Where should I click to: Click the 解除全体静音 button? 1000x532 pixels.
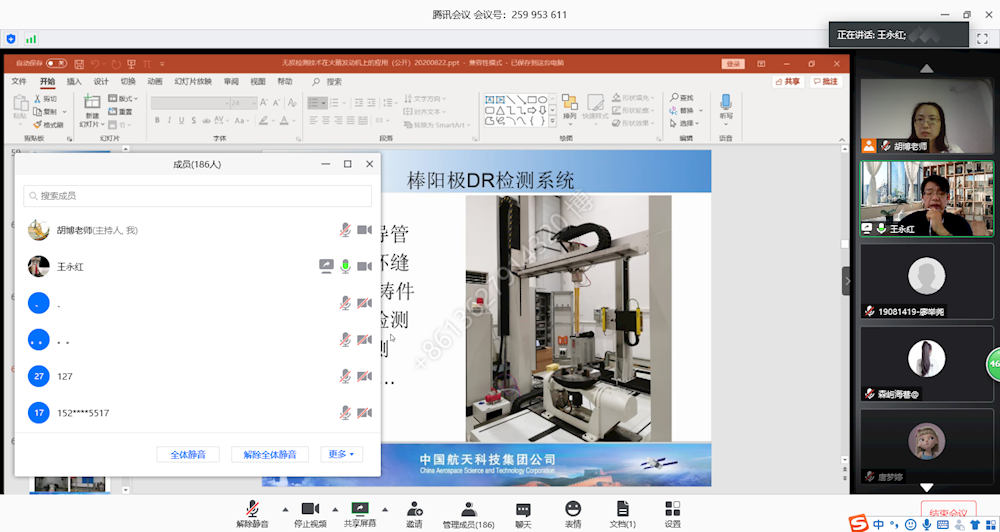tap(270, 454)
